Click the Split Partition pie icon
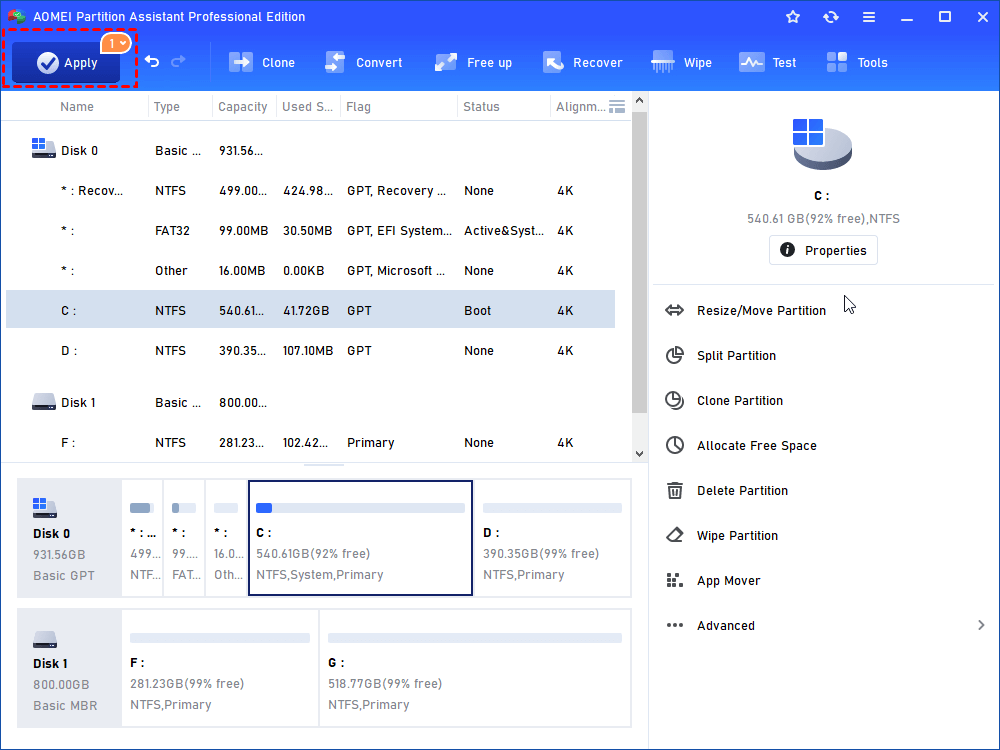Viewport: 1000px width, 750px height. [675, 355]
